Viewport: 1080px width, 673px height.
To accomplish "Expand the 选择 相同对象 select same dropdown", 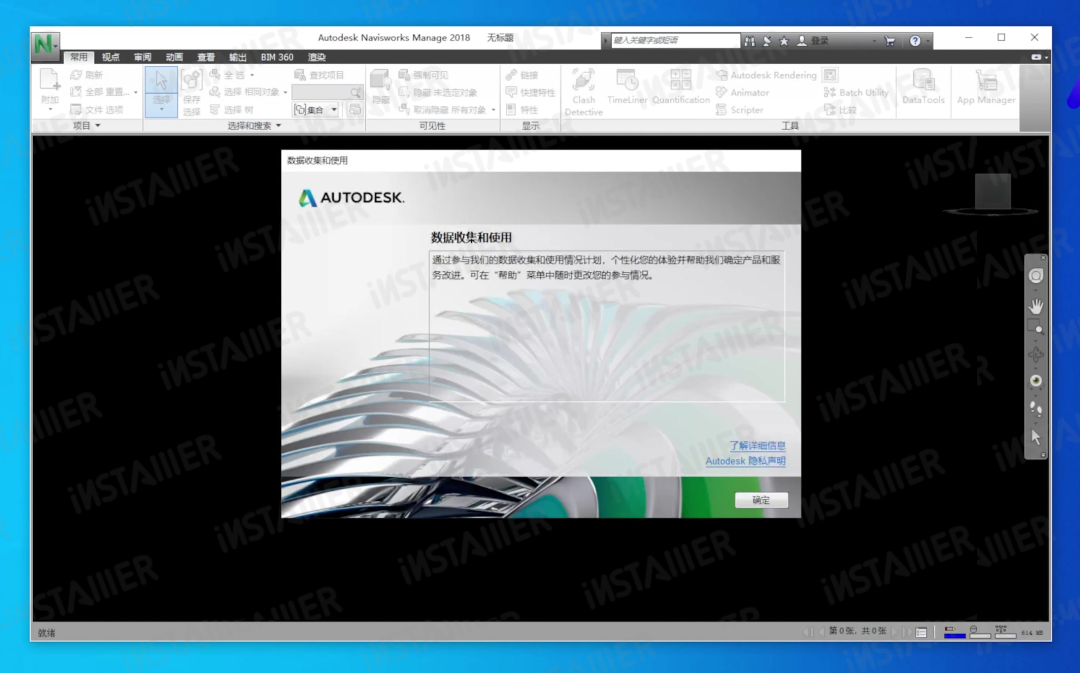I will (x=285, y=92).
